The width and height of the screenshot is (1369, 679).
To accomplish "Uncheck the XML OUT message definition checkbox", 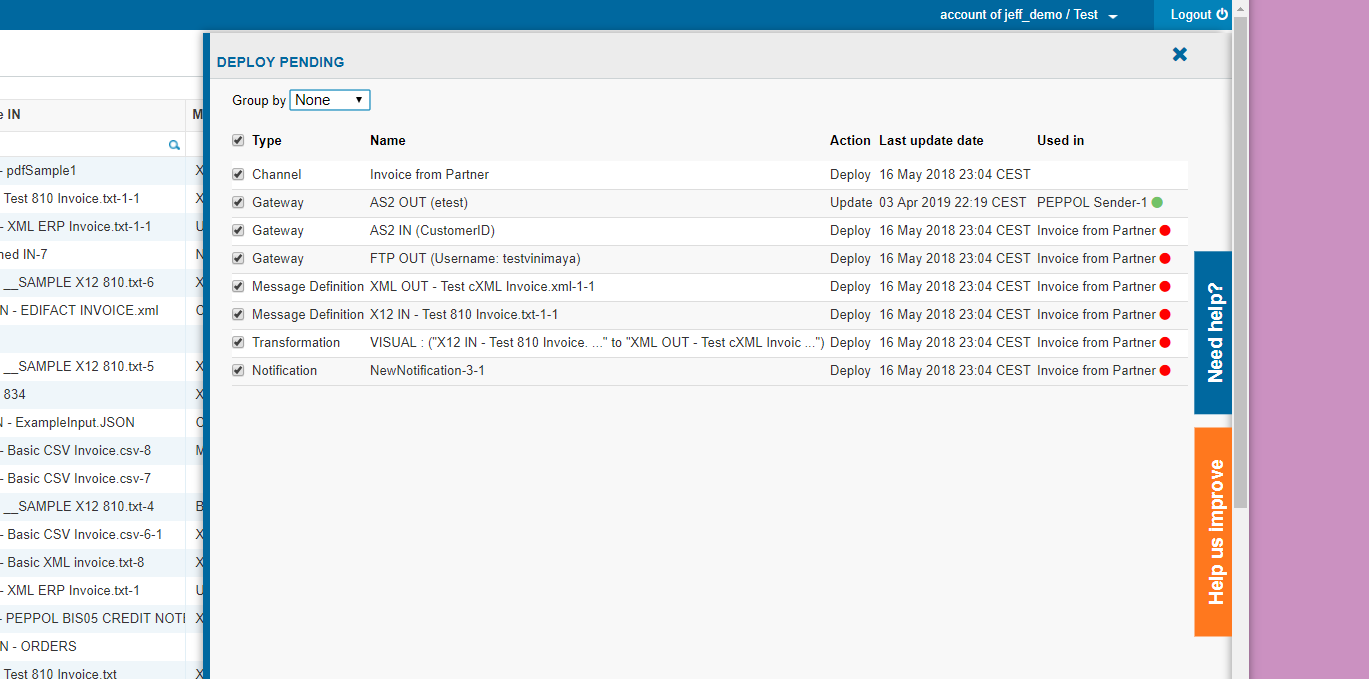I will point(238,286).
